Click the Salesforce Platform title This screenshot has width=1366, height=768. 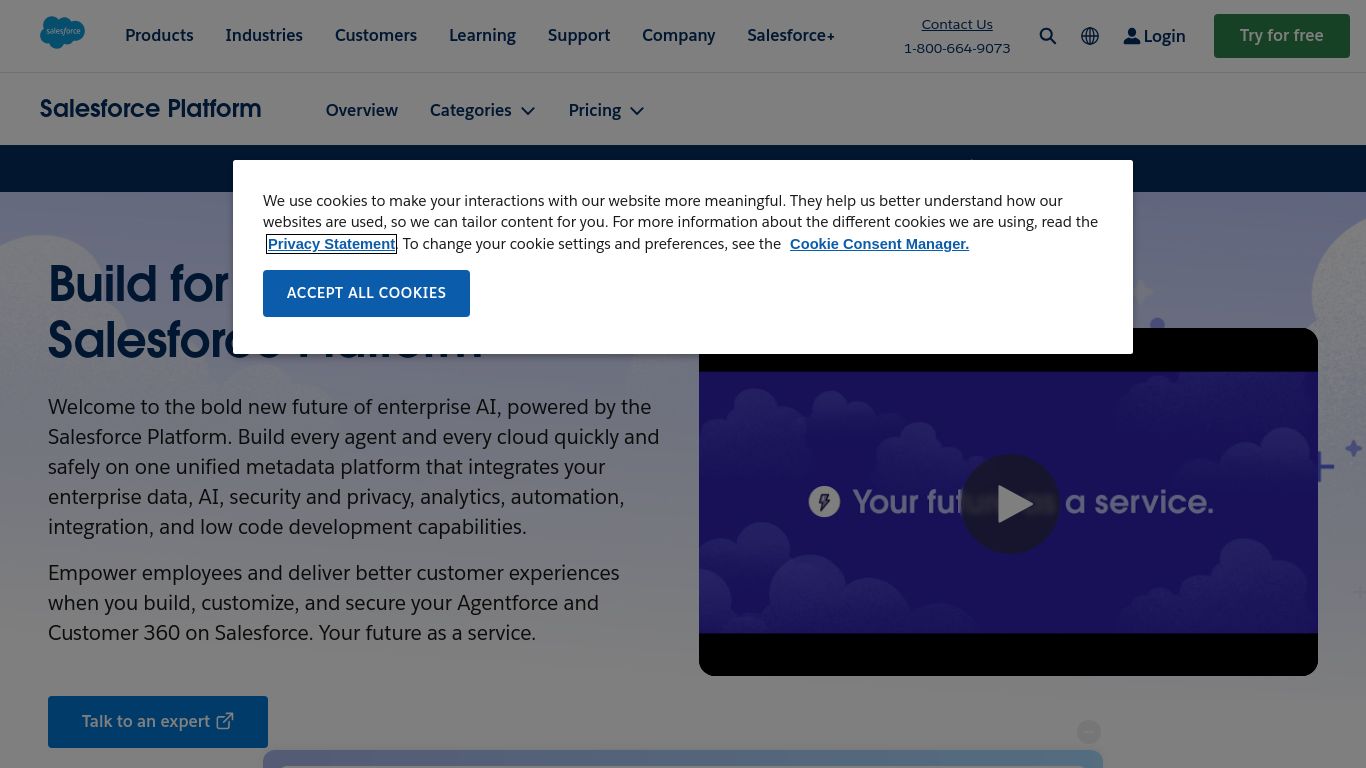click(150, 108)
